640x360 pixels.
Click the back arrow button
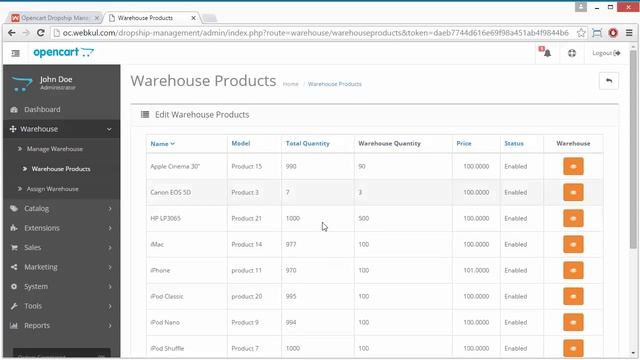tap(609, 81)
